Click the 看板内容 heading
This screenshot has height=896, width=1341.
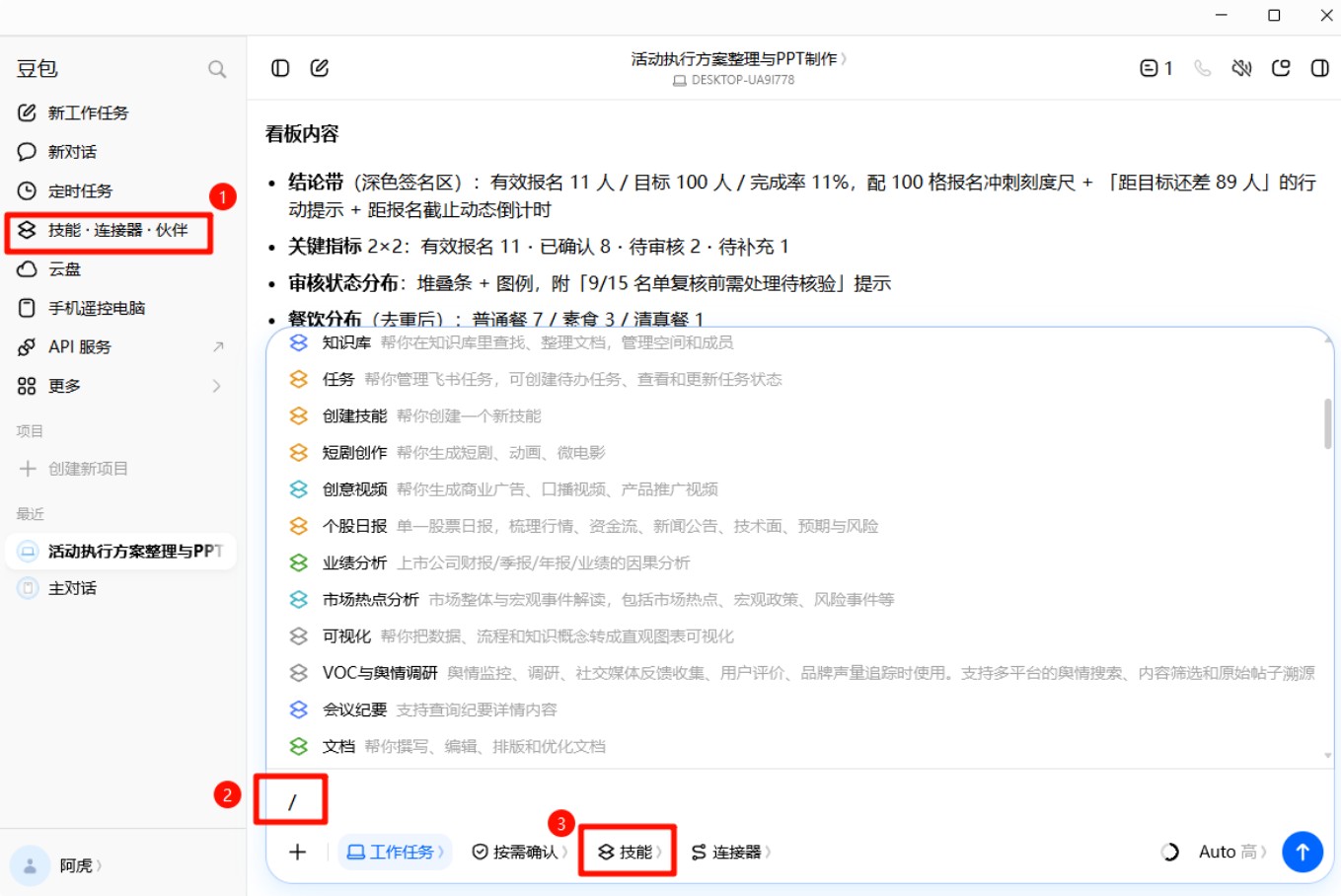pos(302,134)
